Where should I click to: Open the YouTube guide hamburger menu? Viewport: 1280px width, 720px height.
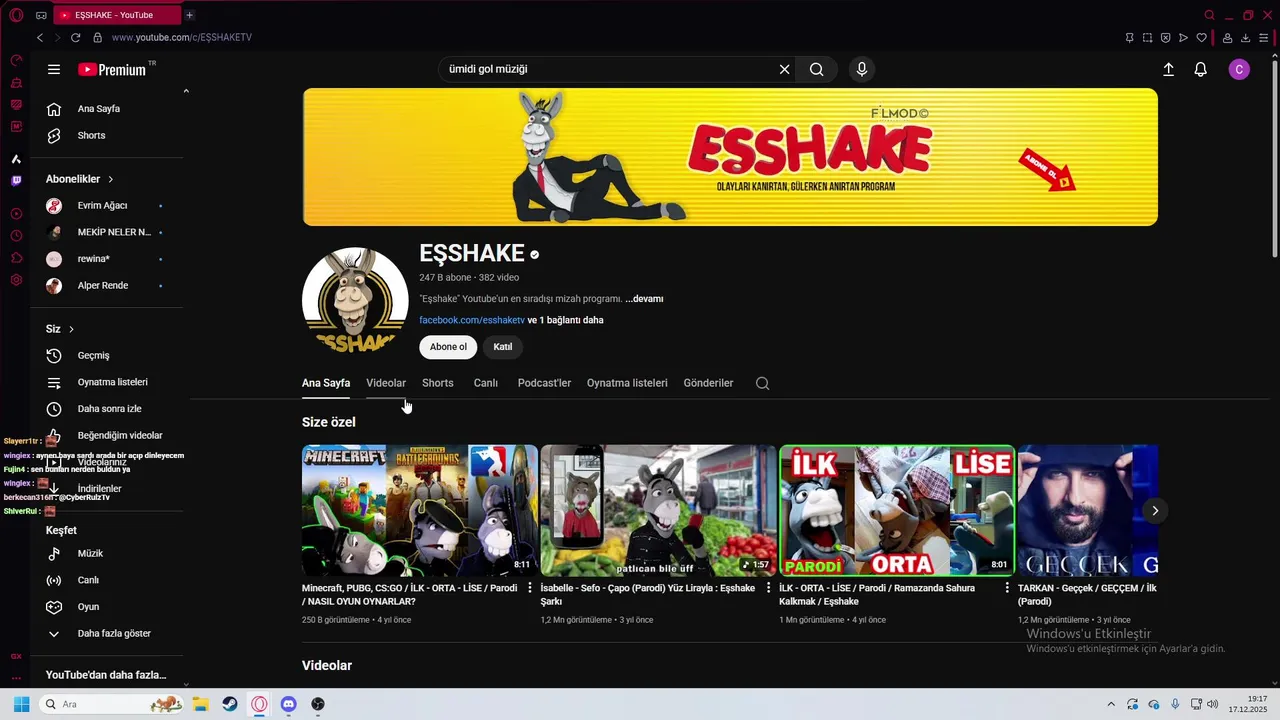(54, 70)
